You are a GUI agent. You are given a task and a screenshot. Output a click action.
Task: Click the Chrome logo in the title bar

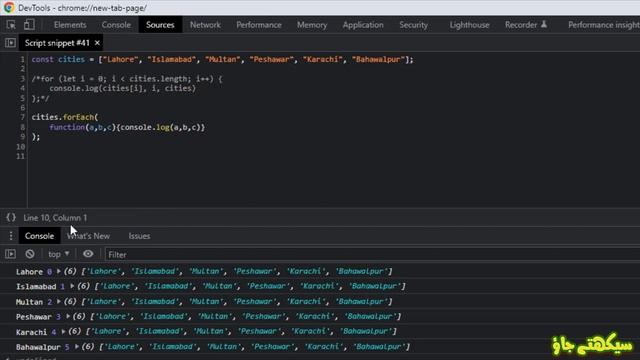click(x=9, y=8)
